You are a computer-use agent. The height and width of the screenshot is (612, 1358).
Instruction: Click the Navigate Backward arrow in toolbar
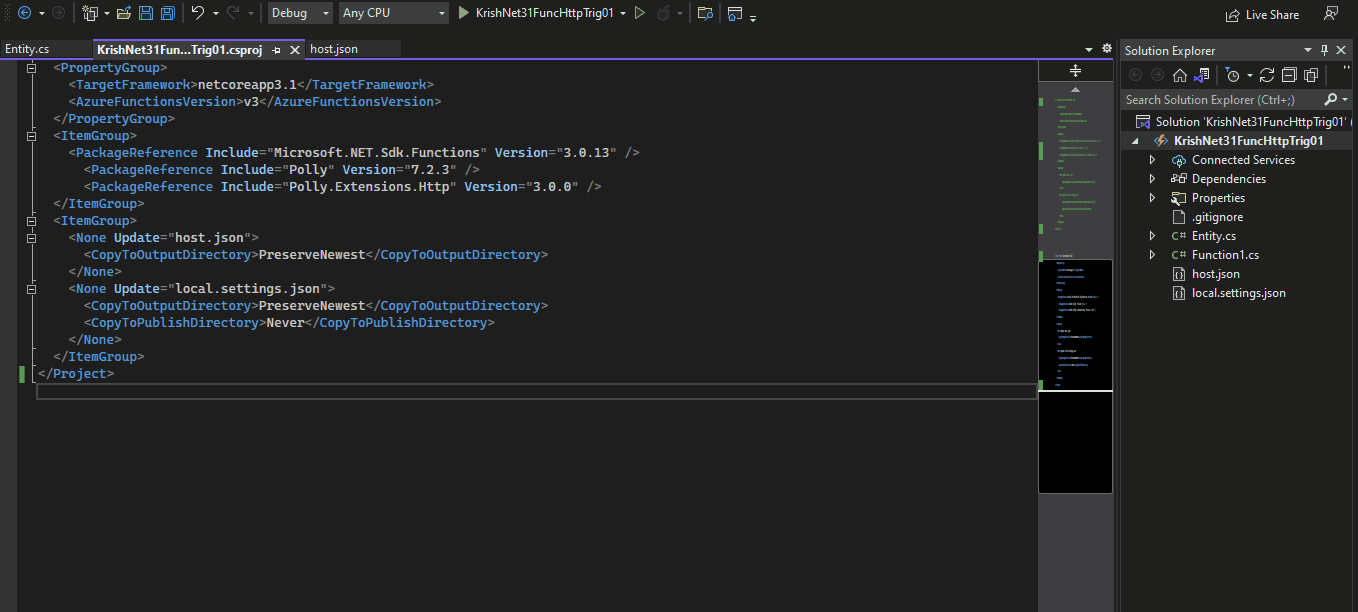pos(24,13)
